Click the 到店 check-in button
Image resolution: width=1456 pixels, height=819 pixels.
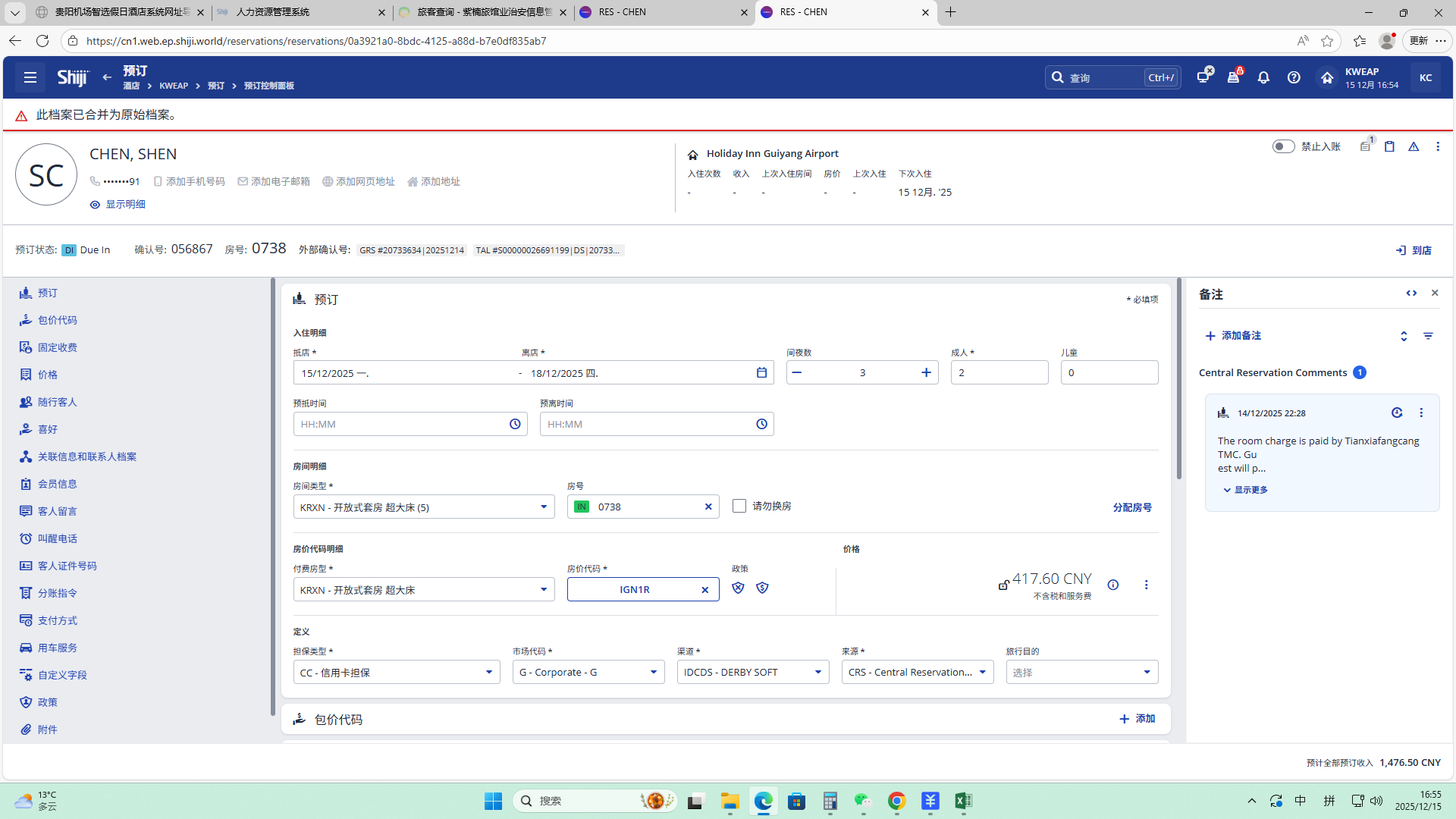click(1414, 250)
